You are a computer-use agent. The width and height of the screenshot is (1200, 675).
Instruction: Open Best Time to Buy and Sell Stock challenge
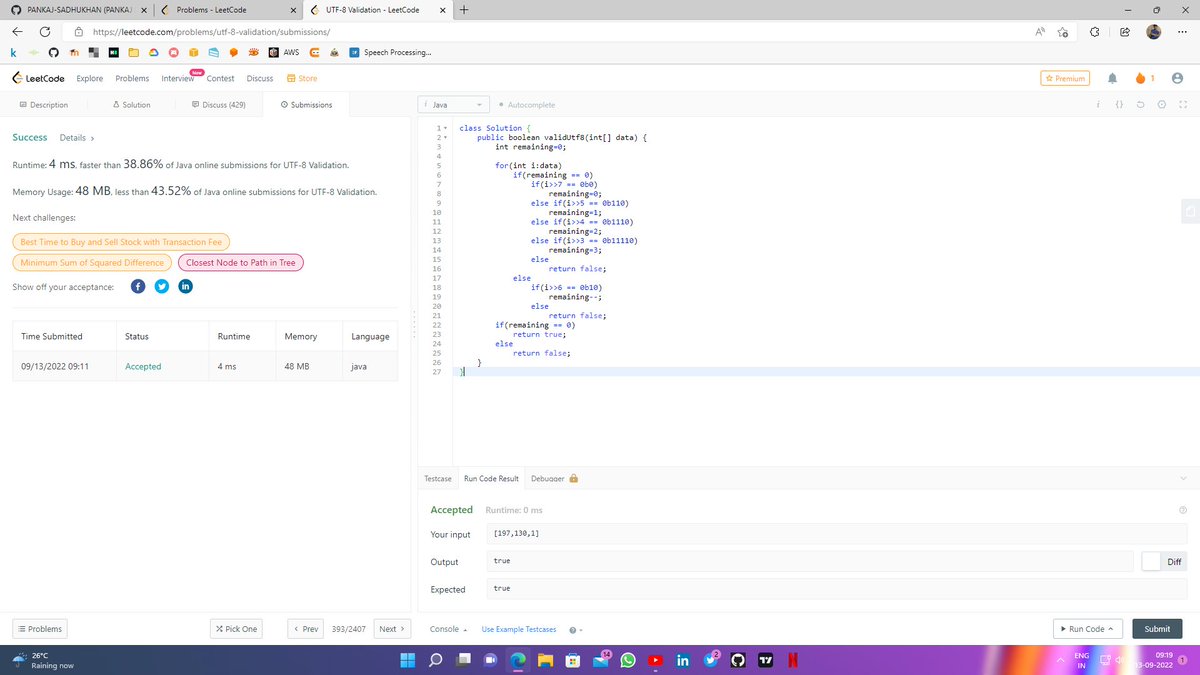pos(121,241)
